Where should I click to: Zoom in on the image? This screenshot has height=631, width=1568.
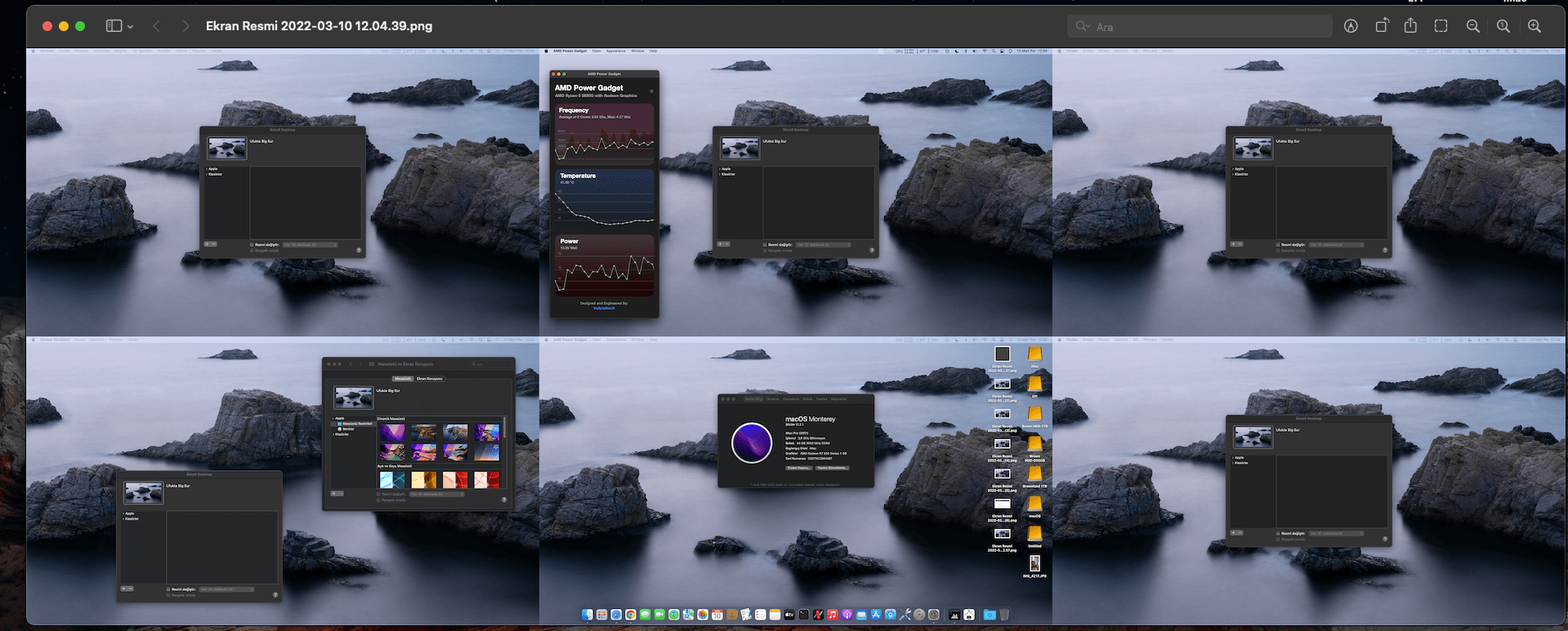coord(1534,26)
